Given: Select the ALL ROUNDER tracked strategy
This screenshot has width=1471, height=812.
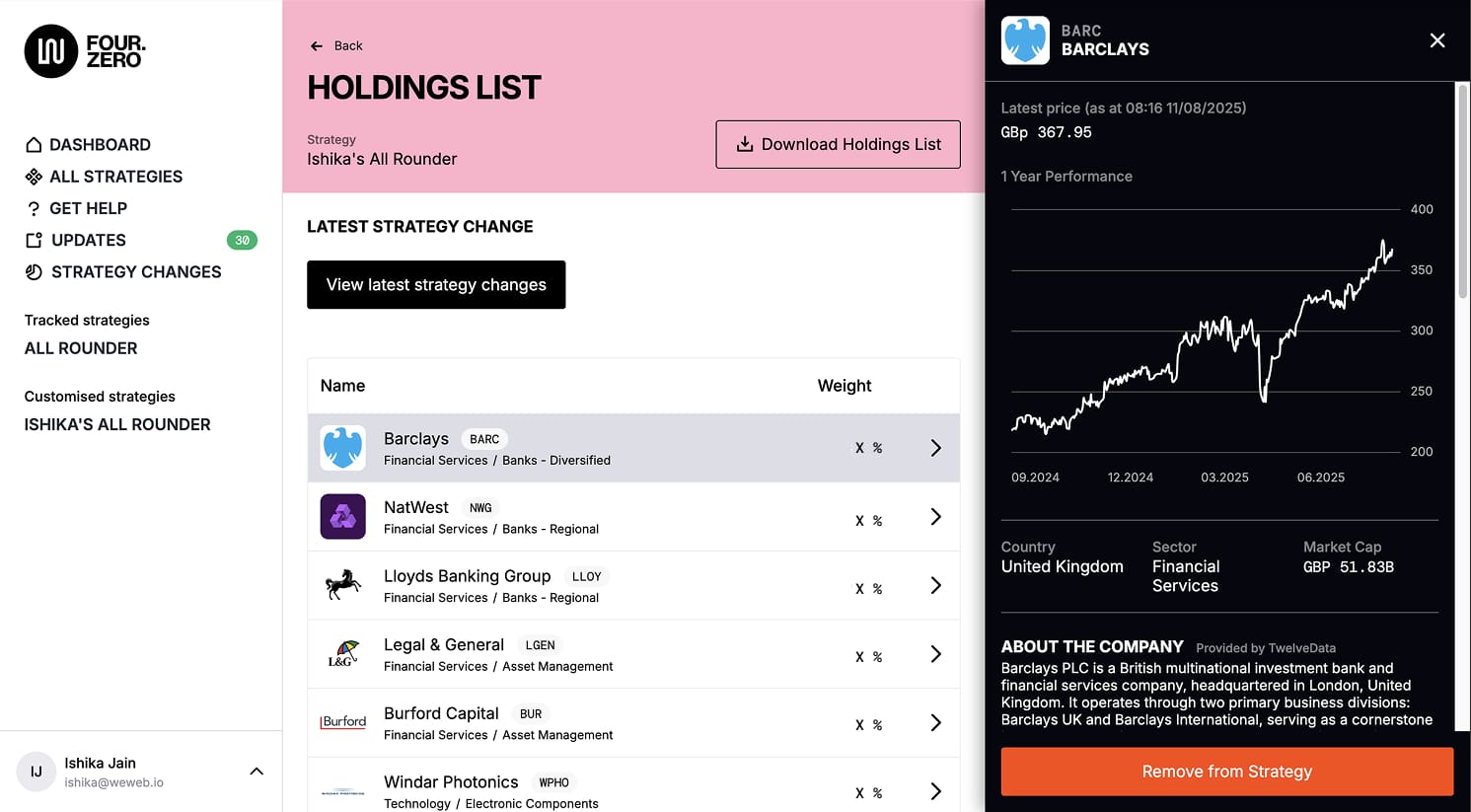Looking at the screenshot, I should click(81, 348).
